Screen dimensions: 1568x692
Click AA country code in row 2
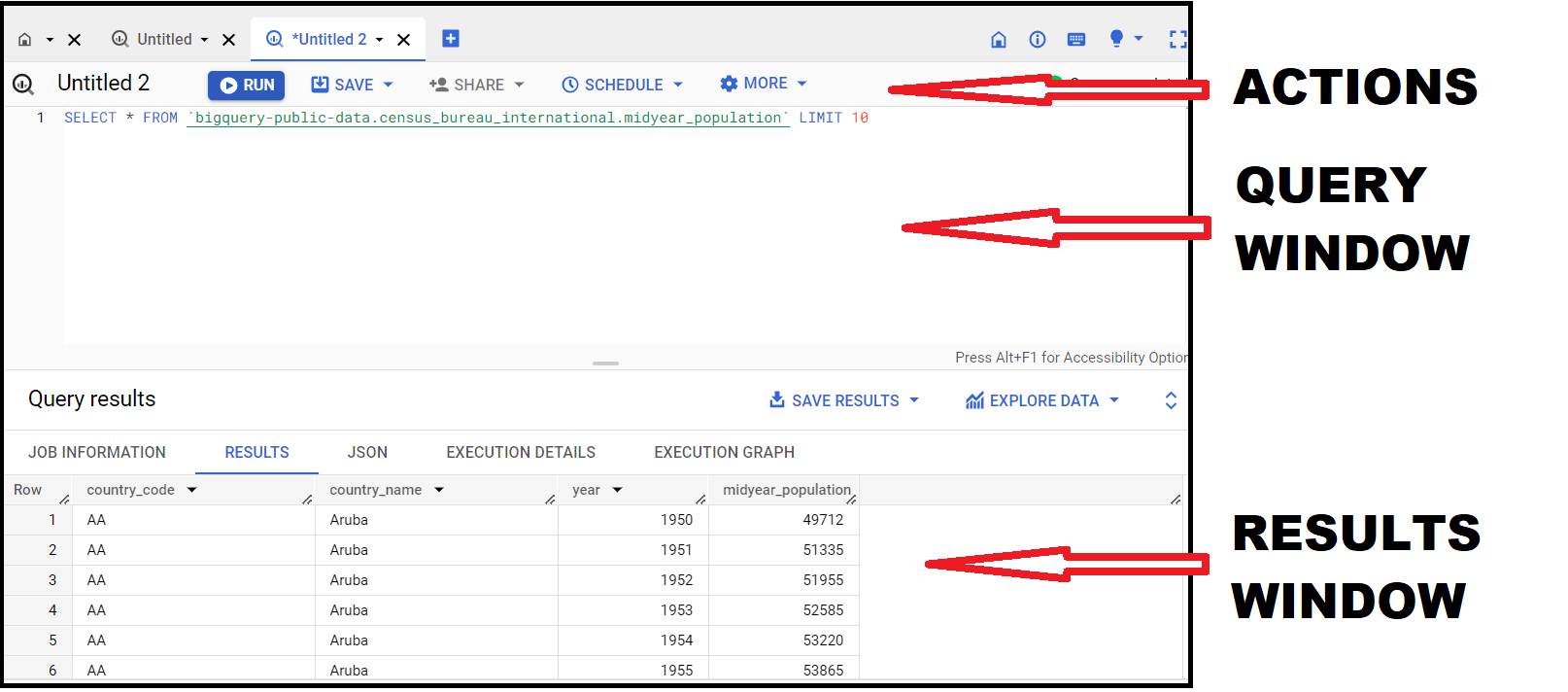[x=96, y=550]
